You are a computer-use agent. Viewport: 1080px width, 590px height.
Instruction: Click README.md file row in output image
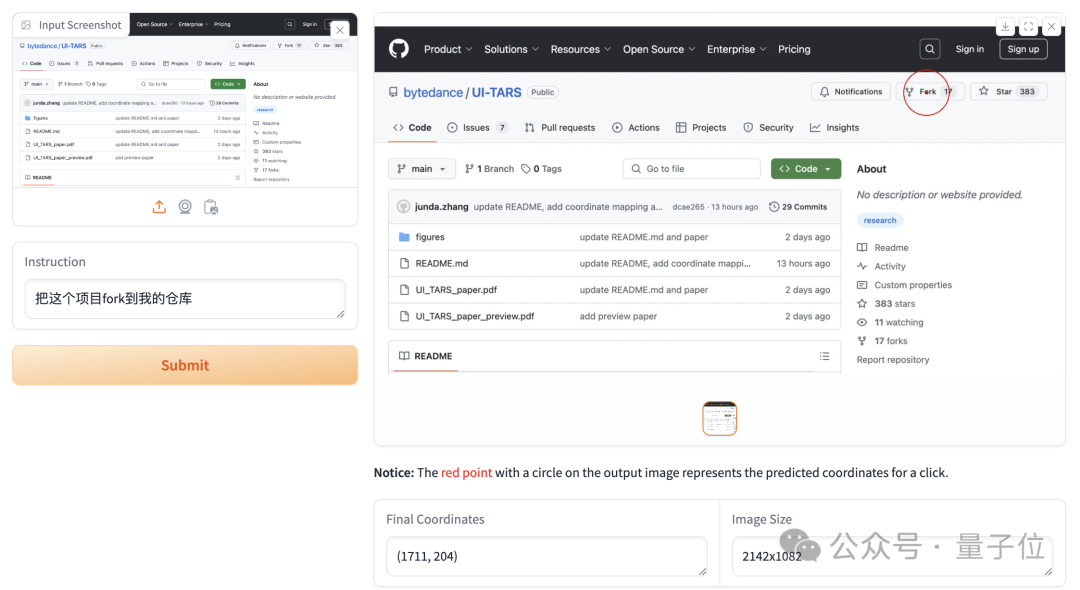tap(614, 263)
